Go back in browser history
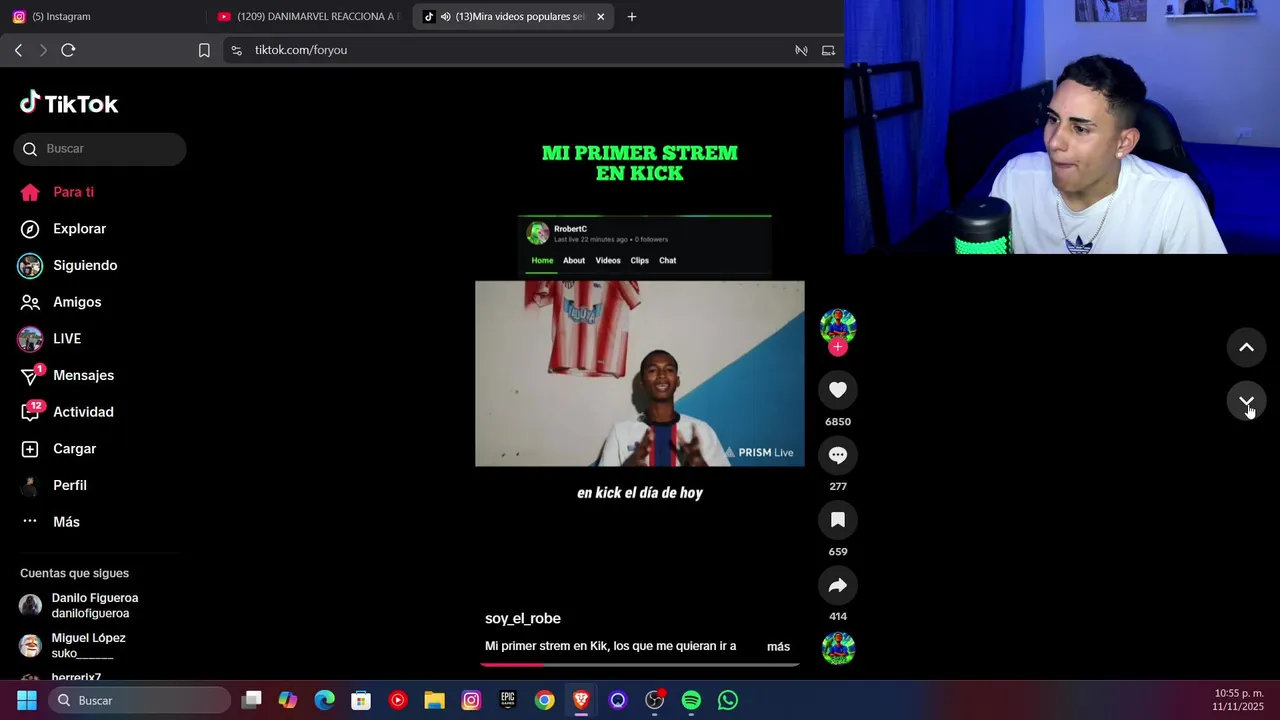Viewport: 1280px width, 720px height. [18, 50]
